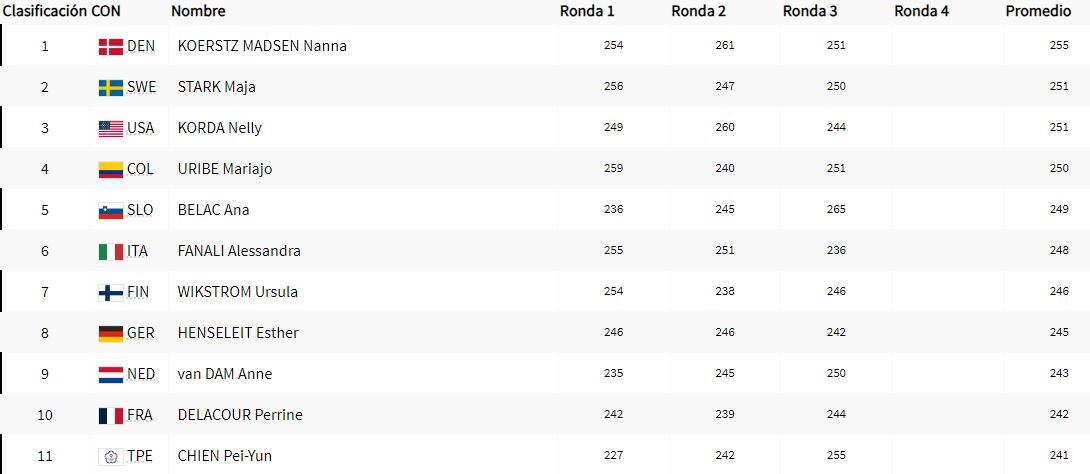Sort by the Promedio column header
Image resolution: width=1090 pixels, height=474 pixels.
1037,11
